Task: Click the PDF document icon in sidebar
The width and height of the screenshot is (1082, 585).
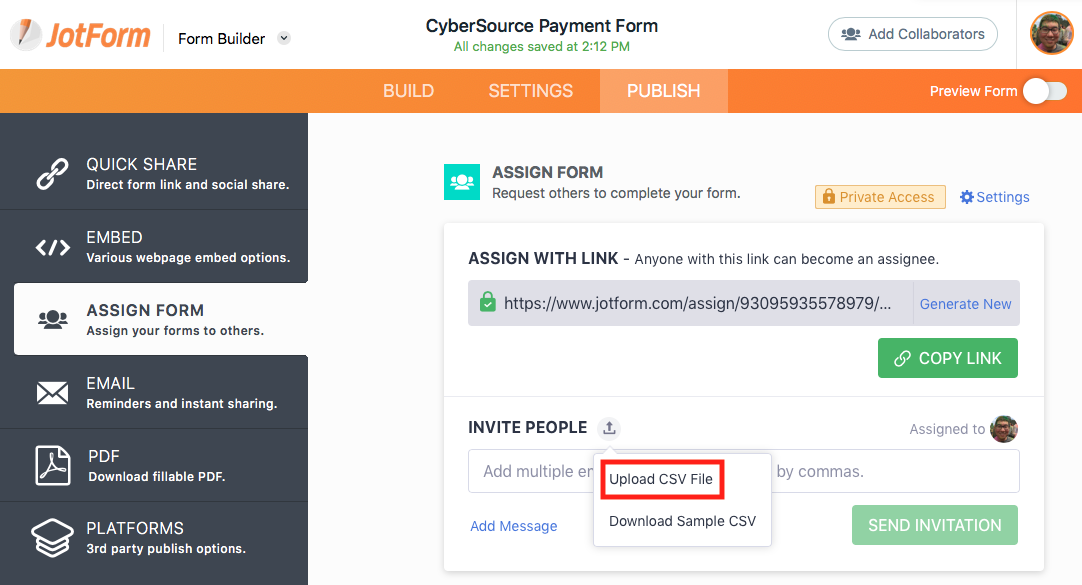Action: click(52, 465)
